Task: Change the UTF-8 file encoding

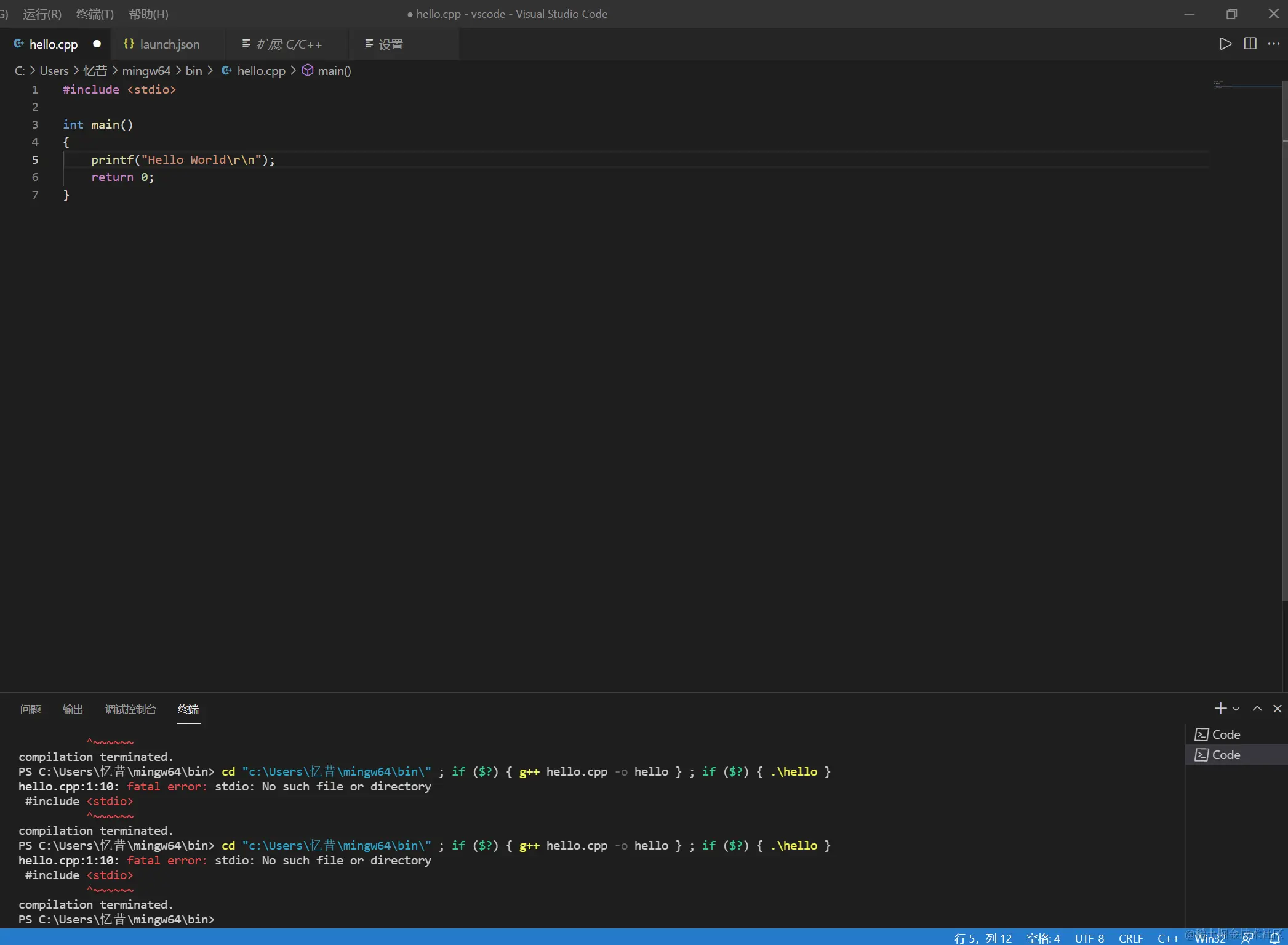Action: (x=1089, y=938)
